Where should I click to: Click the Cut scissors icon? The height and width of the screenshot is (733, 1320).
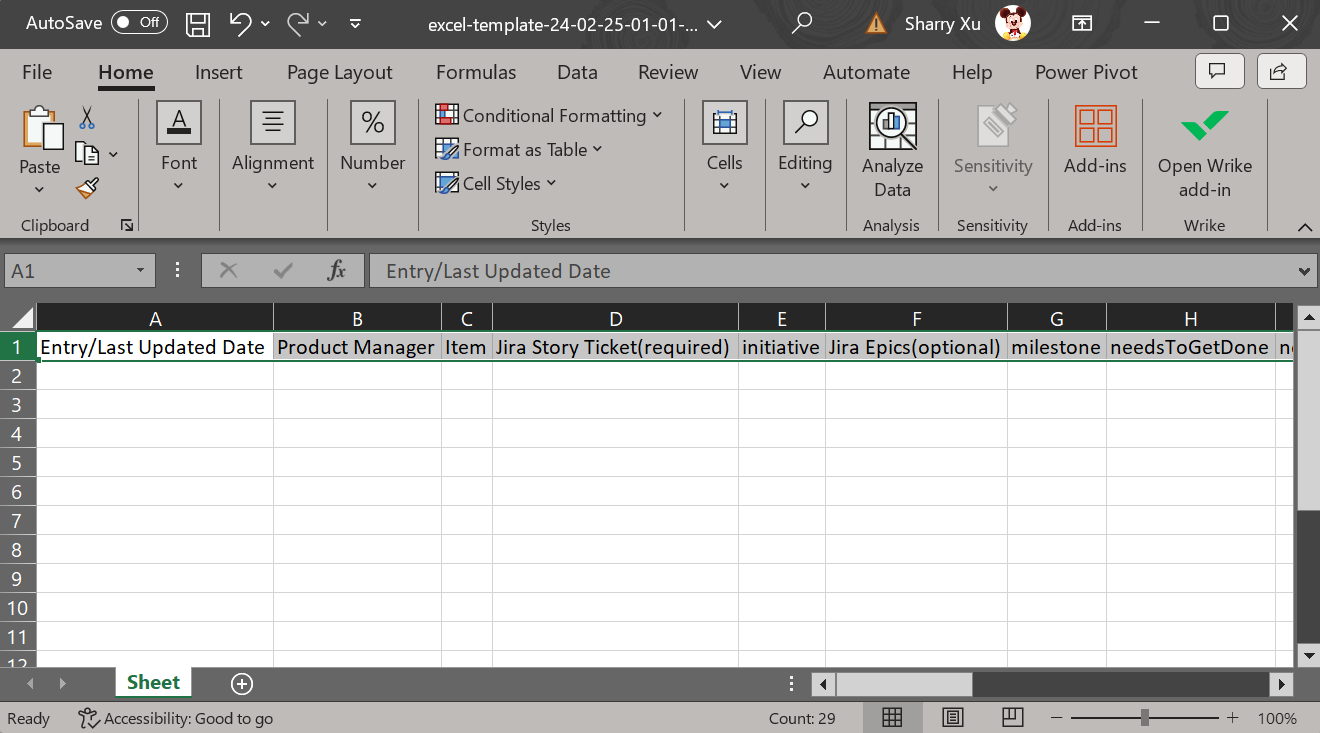click(87, 118)
